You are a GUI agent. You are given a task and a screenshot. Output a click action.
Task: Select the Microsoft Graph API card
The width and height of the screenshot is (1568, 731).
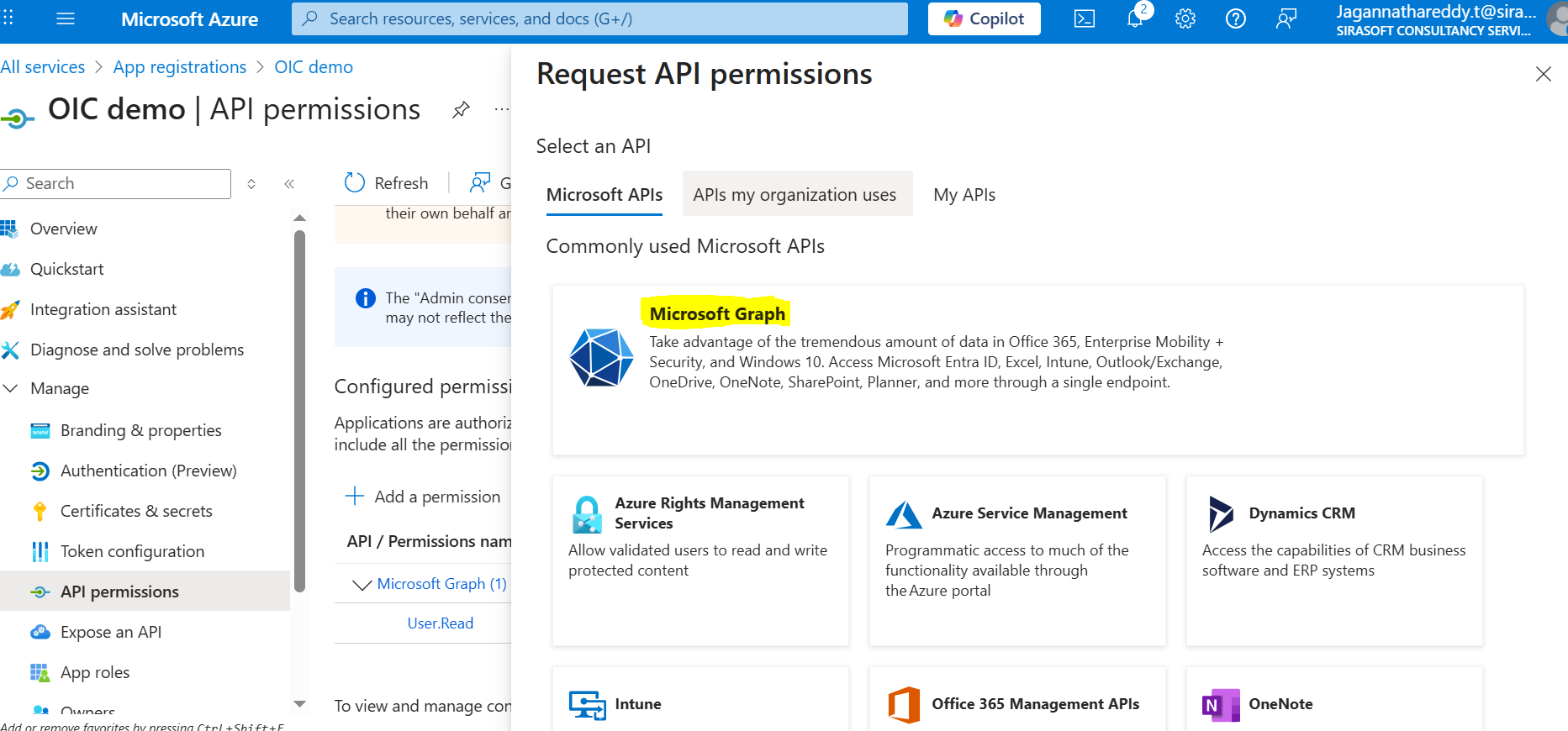pyautogui.click(x=1037, y=371)
